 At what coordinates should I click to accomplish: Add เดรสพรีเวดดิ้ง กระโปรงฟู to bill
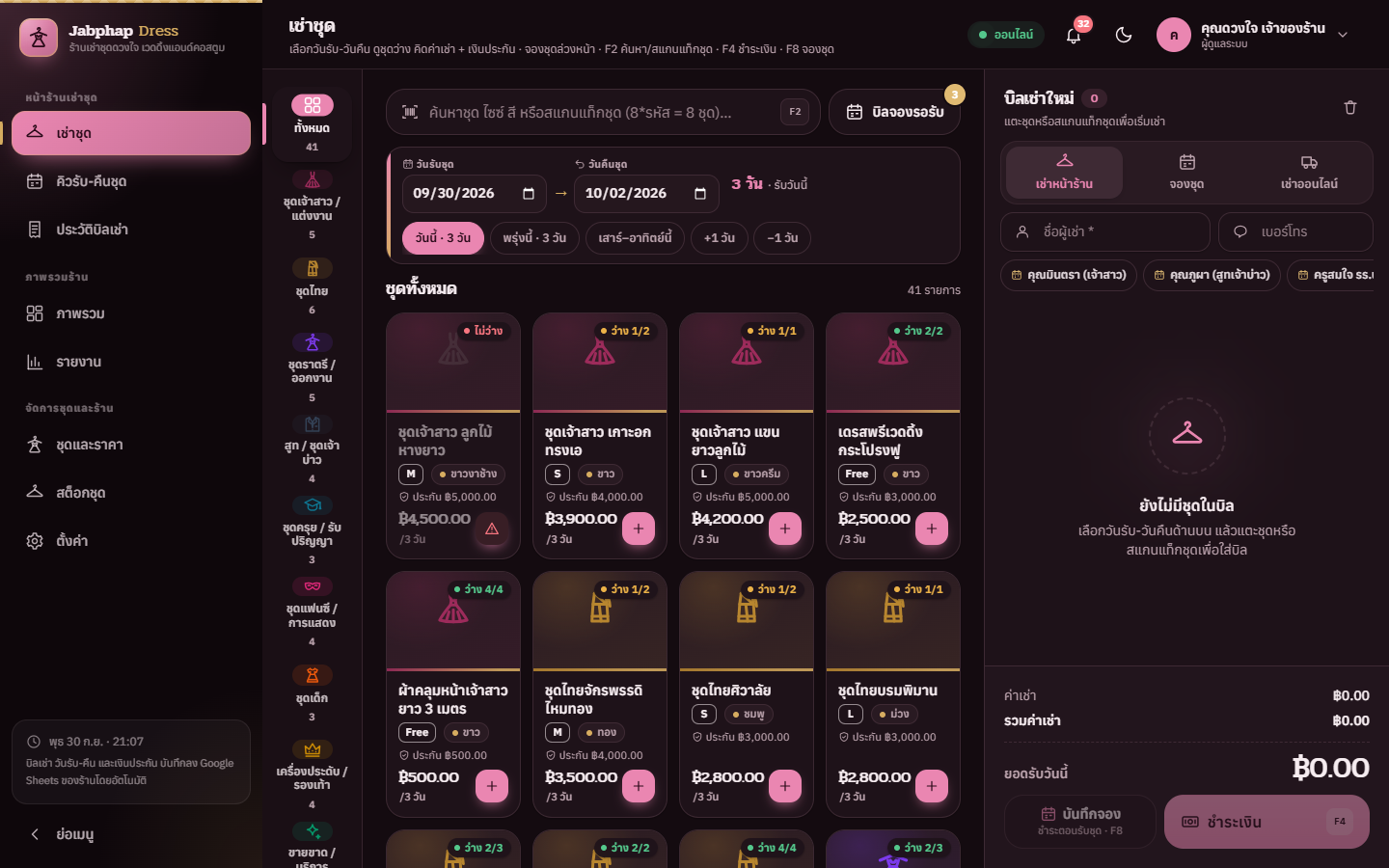pos(932,529)
